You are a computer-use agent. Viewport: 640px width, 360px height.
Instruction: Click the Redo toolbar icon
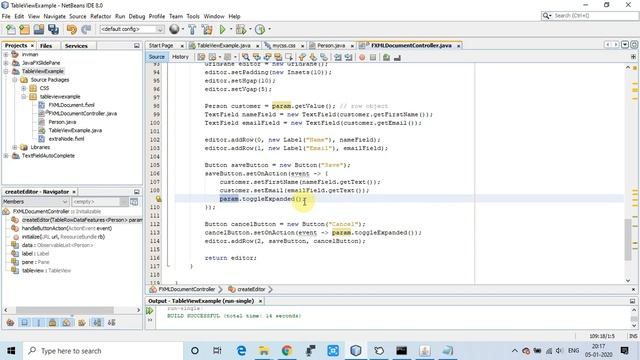click(86, 29)
